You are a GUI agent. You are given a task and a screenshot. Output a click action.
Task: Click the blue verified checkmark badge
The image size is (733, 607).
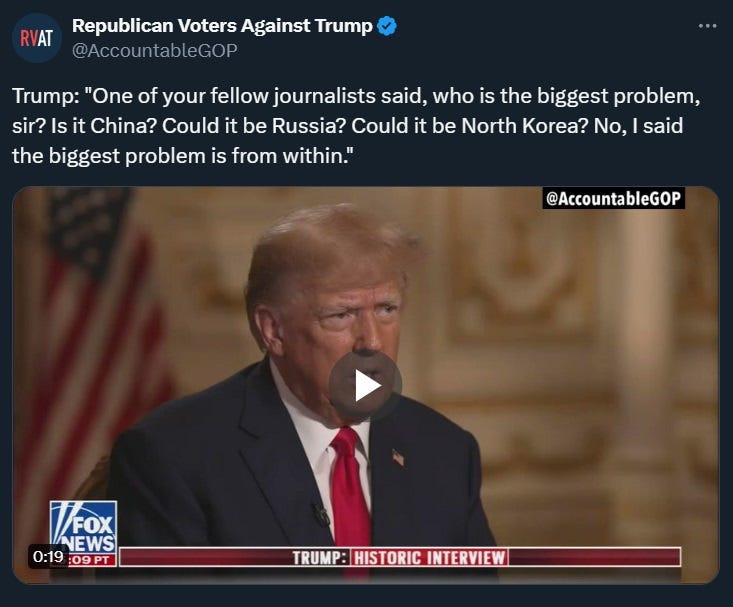(x=387, y=26)
